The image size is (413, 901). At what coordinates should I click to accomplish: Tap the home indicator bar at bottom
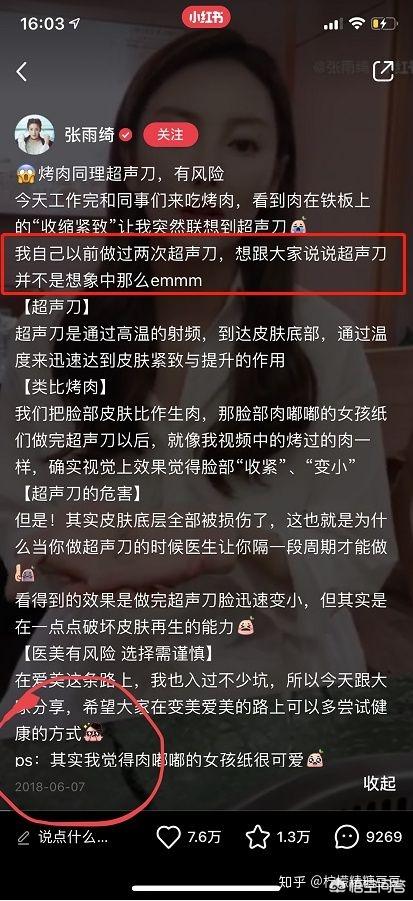(x=206, y=888)
